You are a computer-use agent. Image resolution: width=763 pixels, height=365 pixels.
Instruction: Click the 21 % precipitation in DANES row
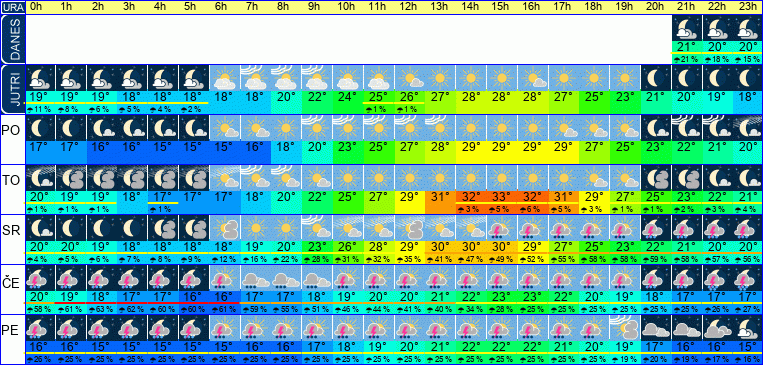tap(687, 59)
